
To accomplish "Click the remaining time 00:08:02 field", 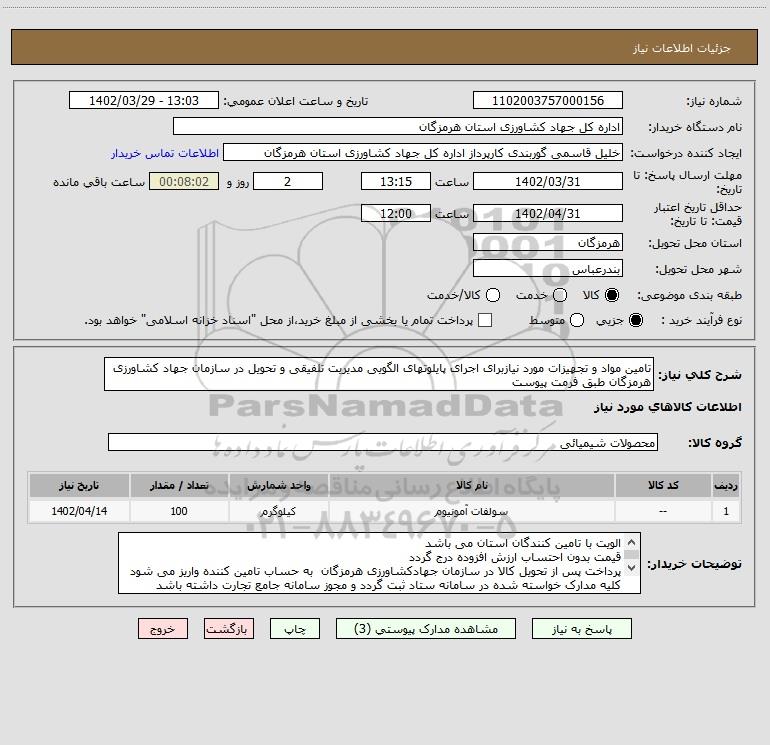I will point(184,181).
